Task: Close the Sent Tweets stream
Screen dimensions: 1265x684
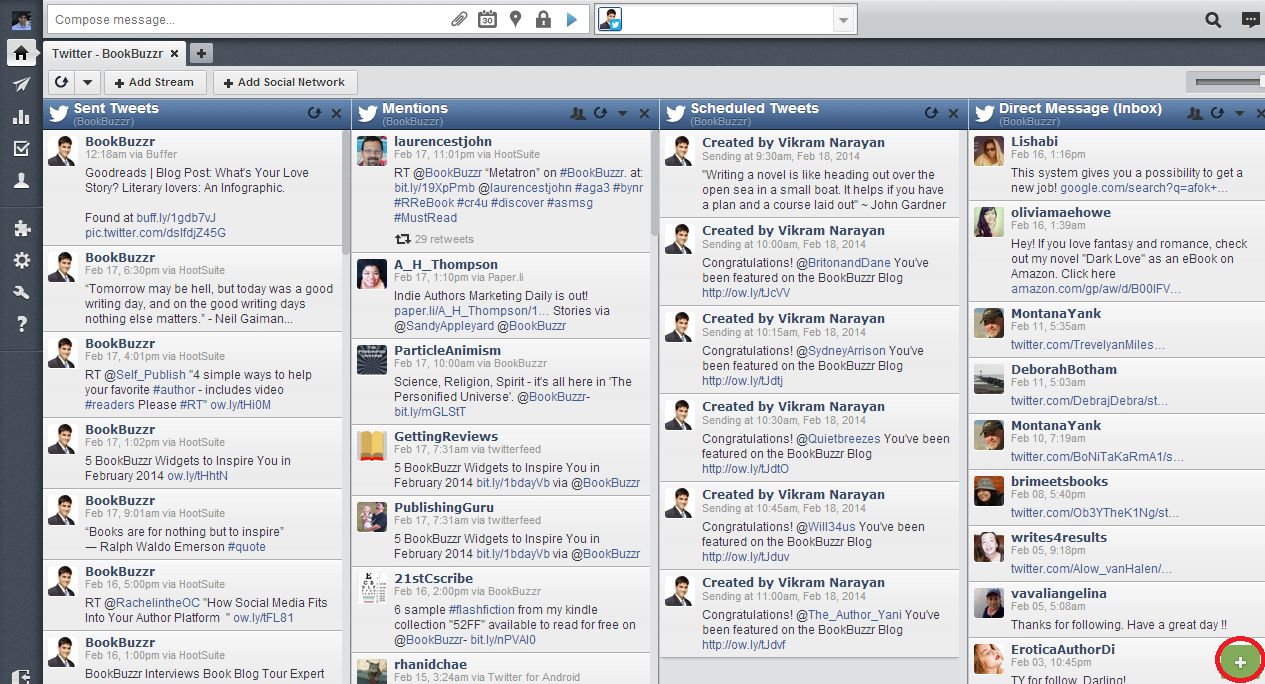Action: coord(336,114)
